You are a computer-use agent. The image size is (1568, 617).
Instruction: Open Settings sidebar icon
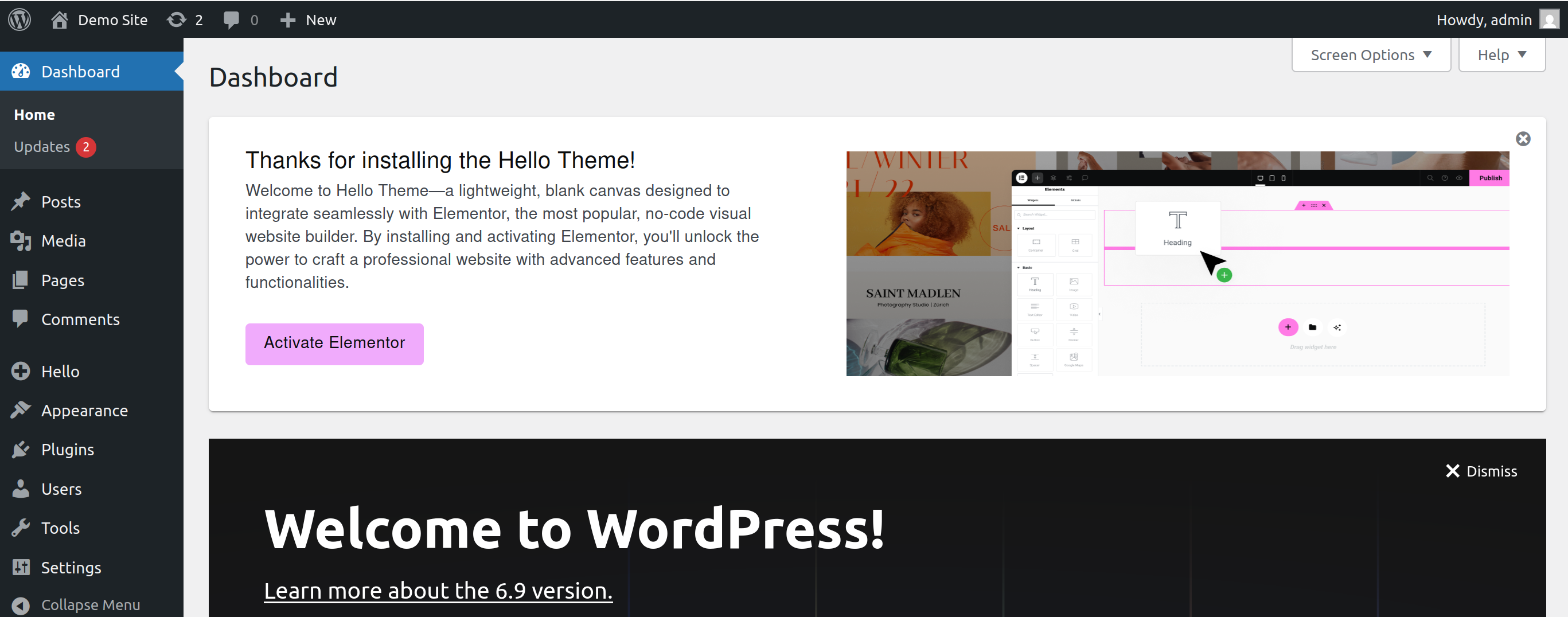point(21,567)
